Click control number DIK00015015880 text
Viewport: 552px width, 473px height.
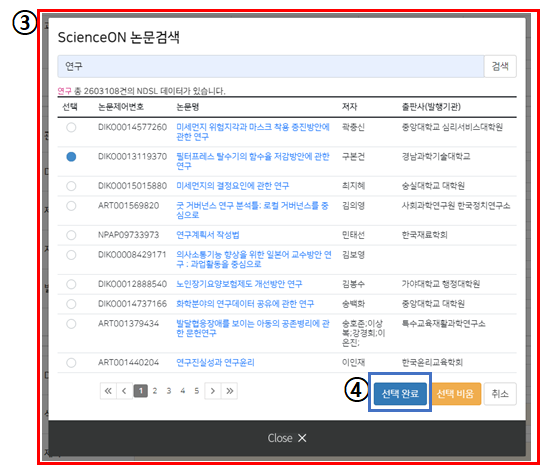tap(132, 186)
